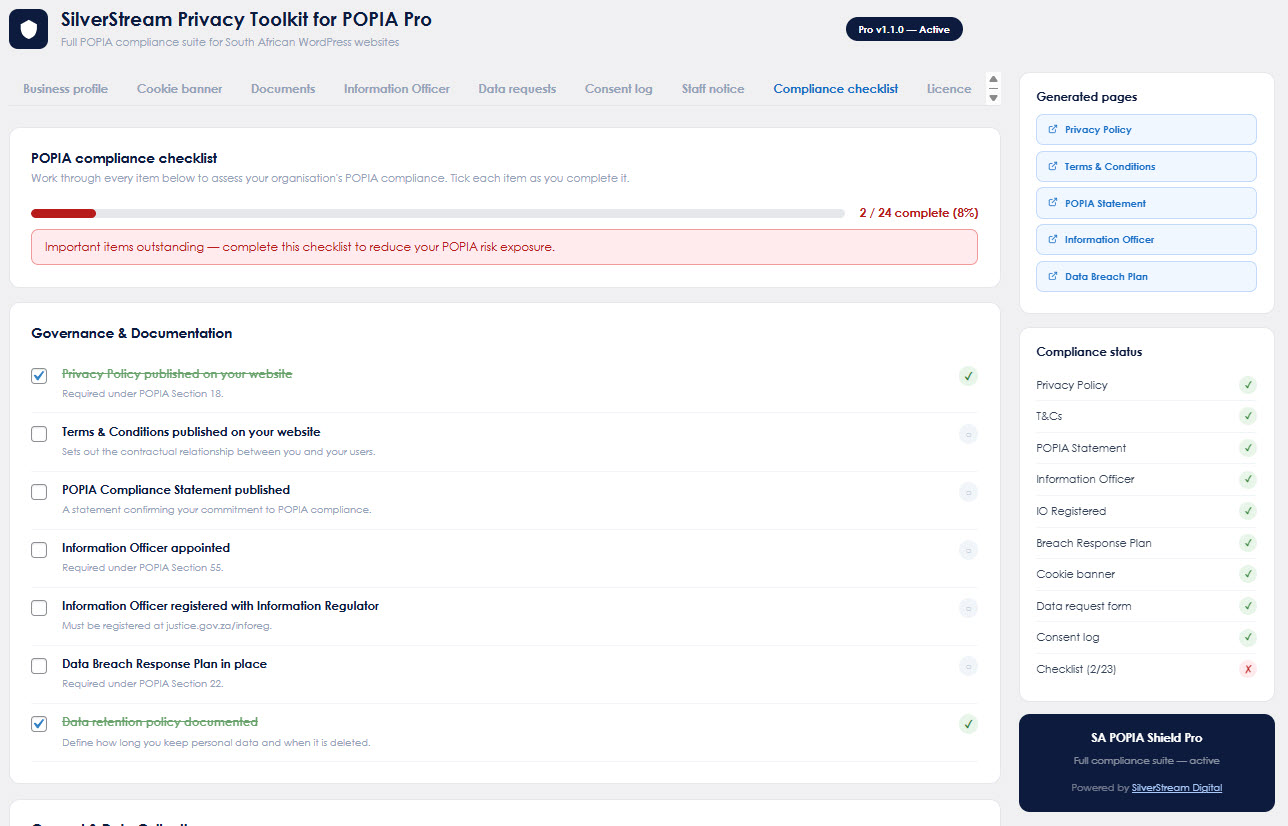Click tab scroll down arrow
1288x826 pixels.
(993, 97)
